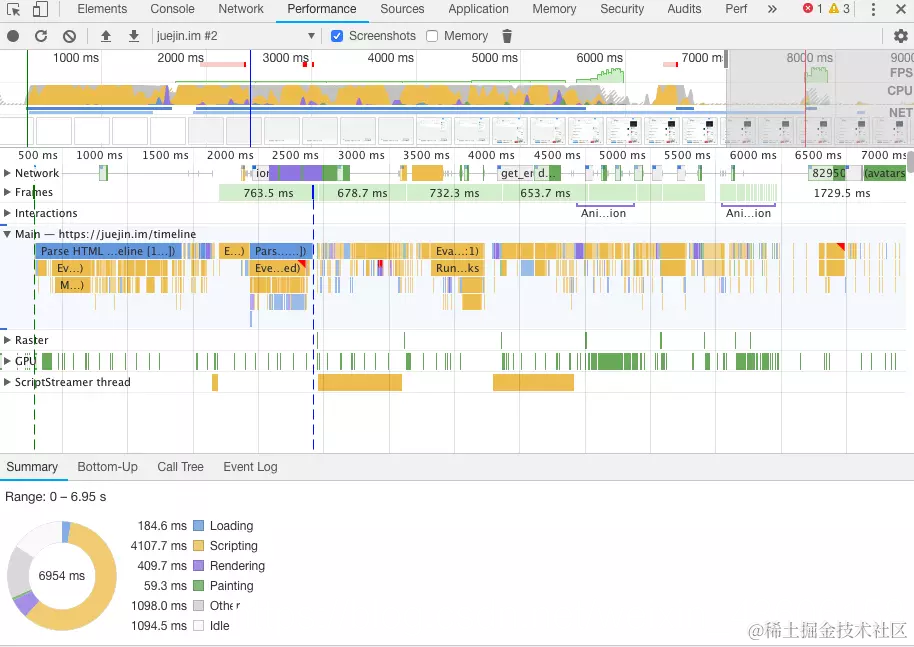Select the 653.7 ms frame
Screen dimensions: 914x647
tap(546, 193)
